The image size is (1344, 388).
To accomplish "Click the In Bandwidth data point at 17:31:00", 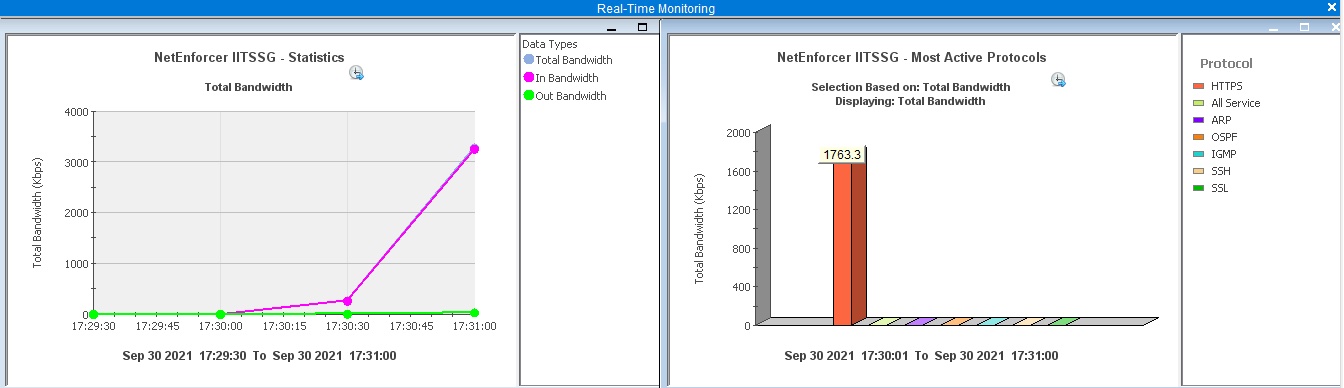I will point(474,149).
